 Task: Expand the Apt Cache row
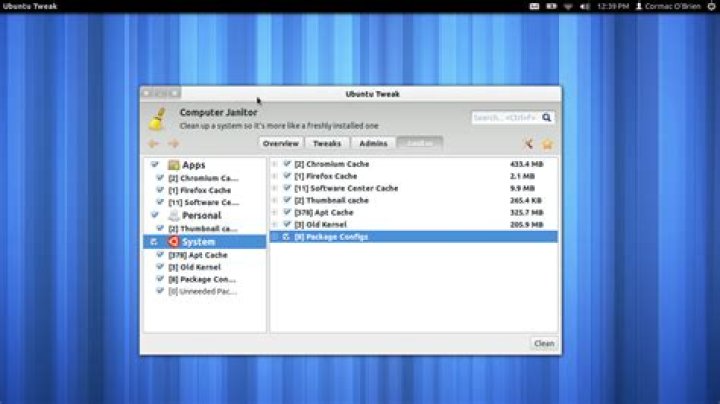coord(275,213)
